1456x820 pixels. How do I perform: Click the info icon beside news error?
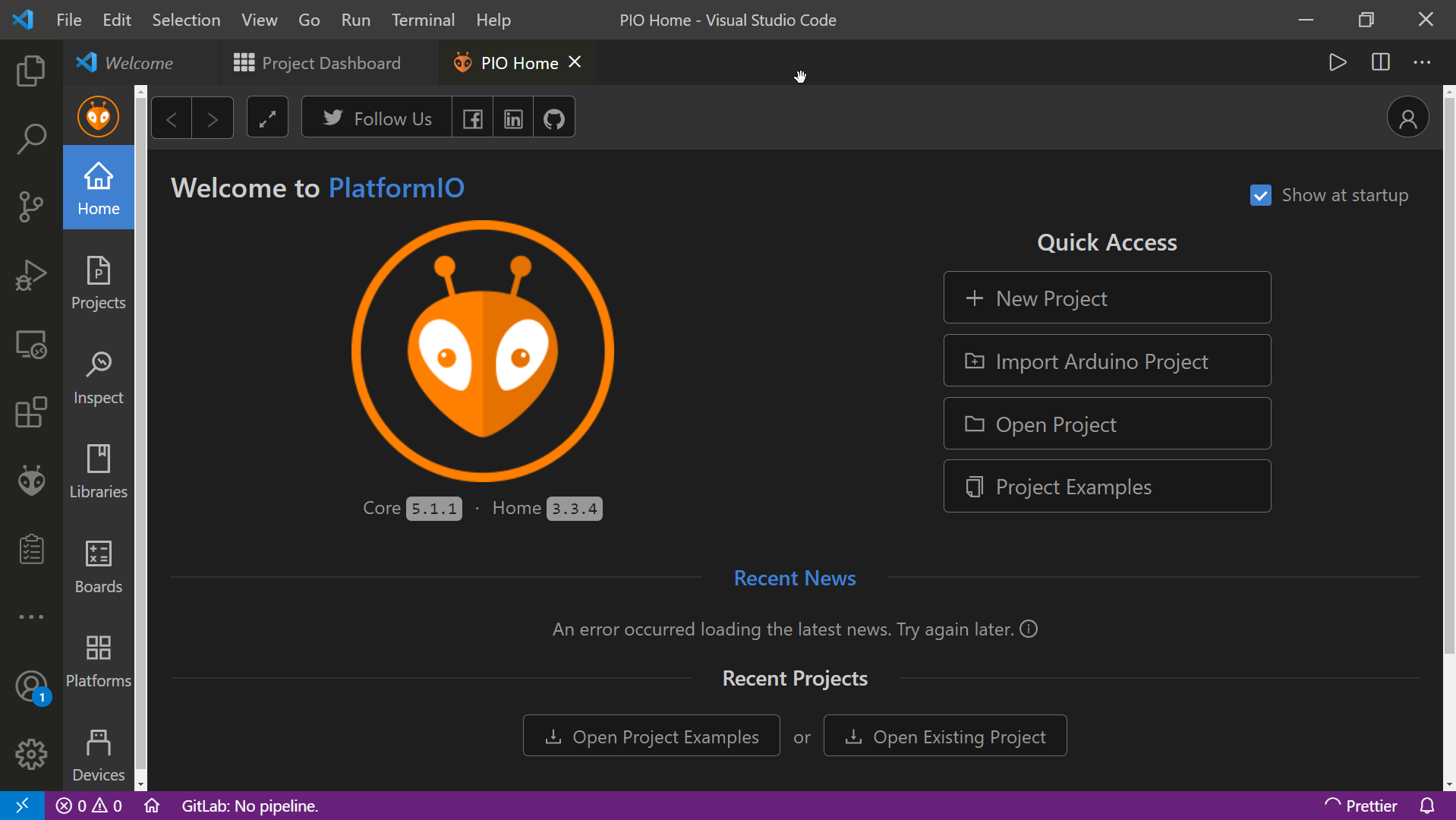click(1029, 629)
